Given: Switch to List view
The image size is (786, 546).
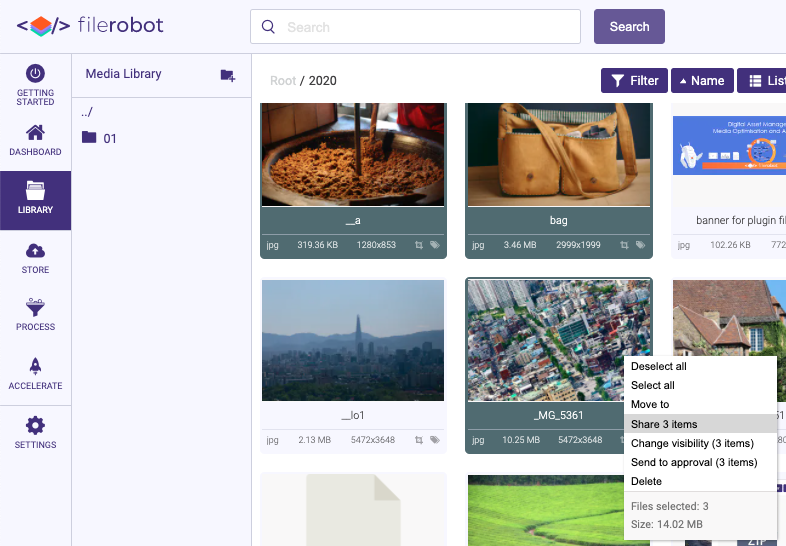Looking at the screenshot, I should 761,81.
